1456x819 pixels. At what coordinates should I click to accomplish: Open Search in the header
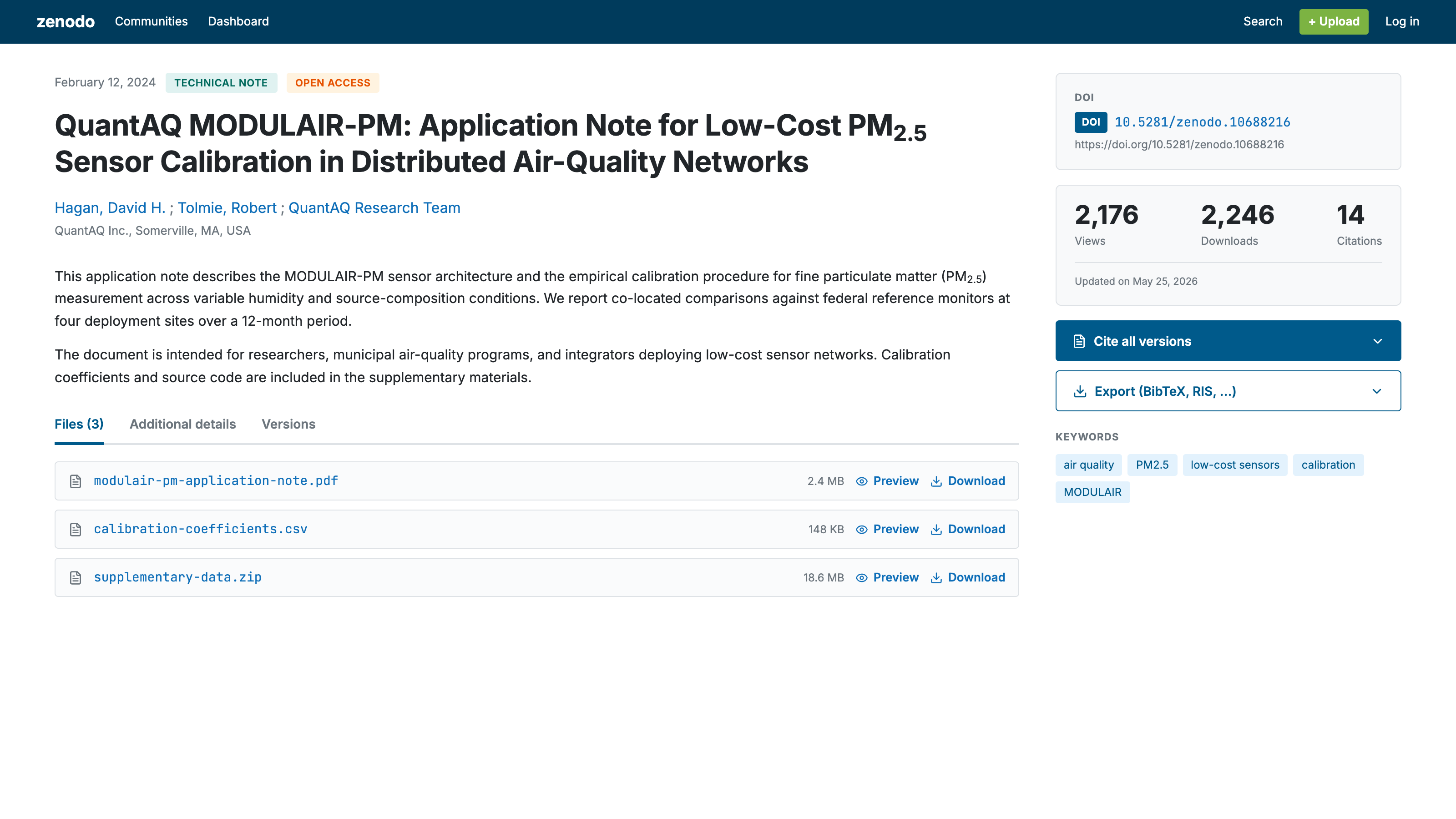(1262, 21)
